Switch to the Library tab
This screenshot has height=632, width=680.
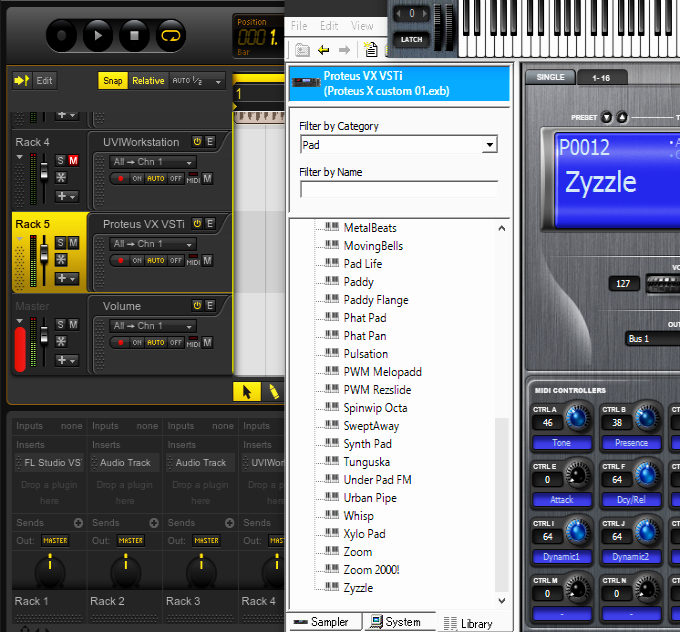tap(469, 624)
